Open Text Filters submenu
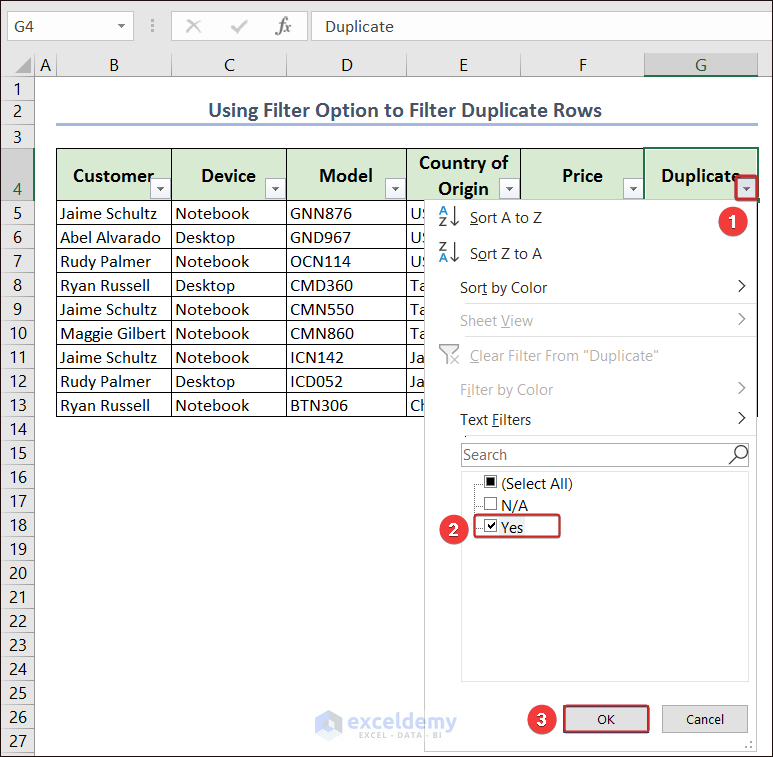The image size is (773, 757). click(x=602, y=419)
